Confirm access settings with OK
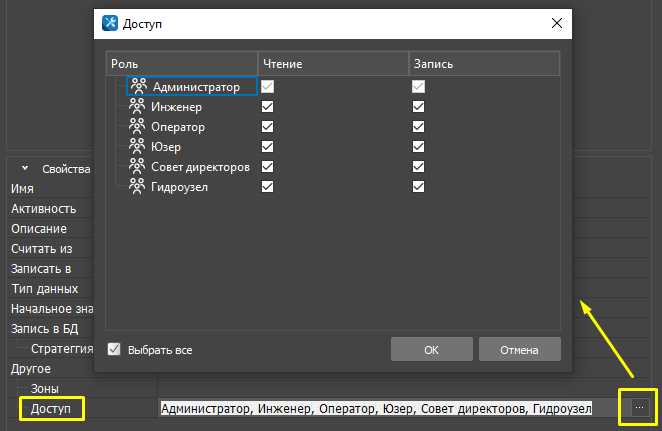 coord(431,350)
